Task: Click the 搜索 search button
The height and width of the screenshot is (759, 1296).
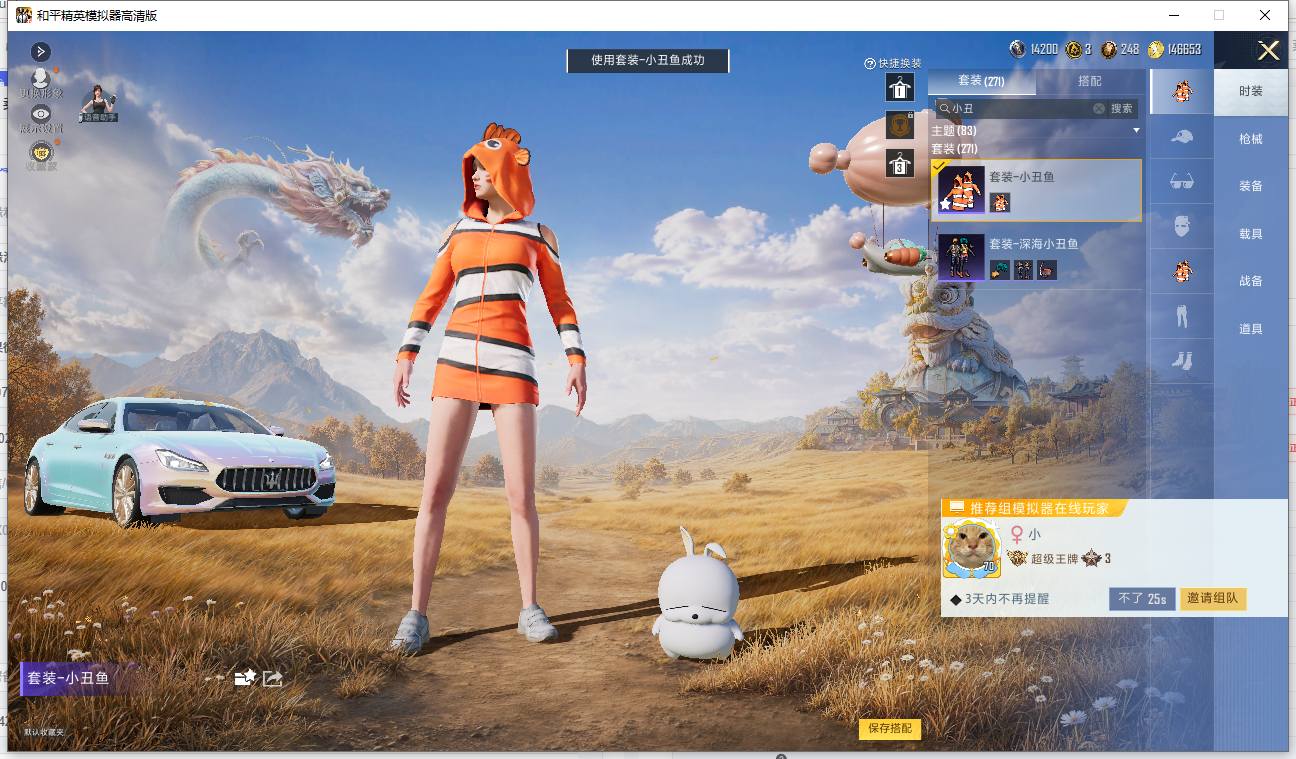Action: [1122, 108]
